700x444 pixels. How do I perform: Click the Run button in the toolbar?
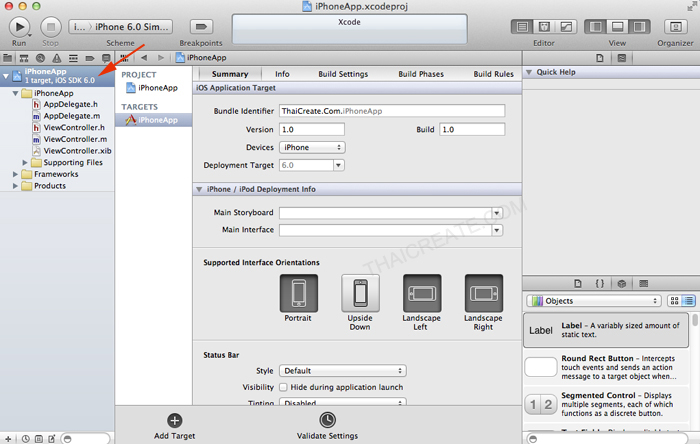19,26
